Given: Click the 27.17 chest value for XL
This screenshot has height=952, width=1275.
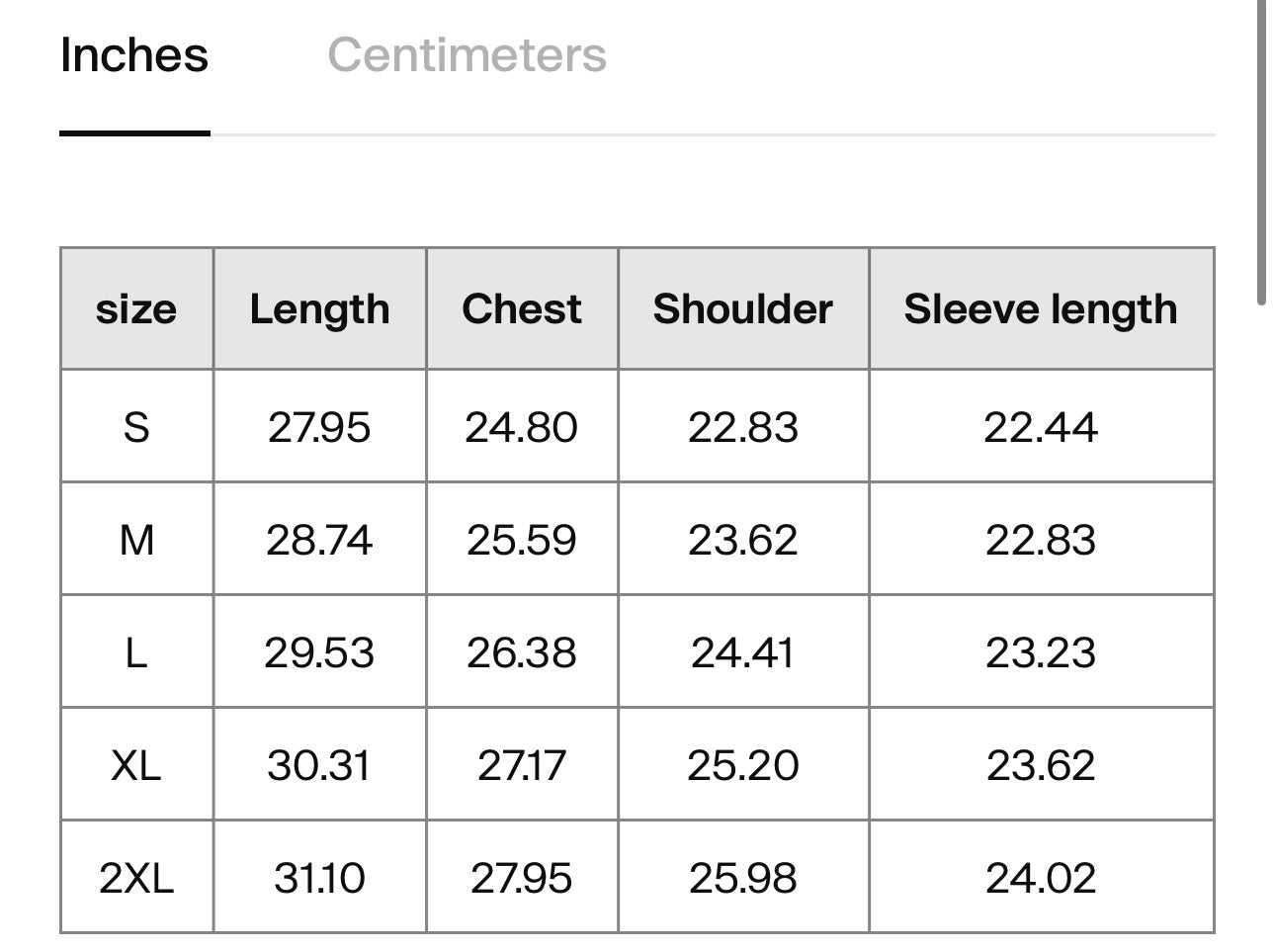Looking at the screenshot, I should click(x=522, y=765).
